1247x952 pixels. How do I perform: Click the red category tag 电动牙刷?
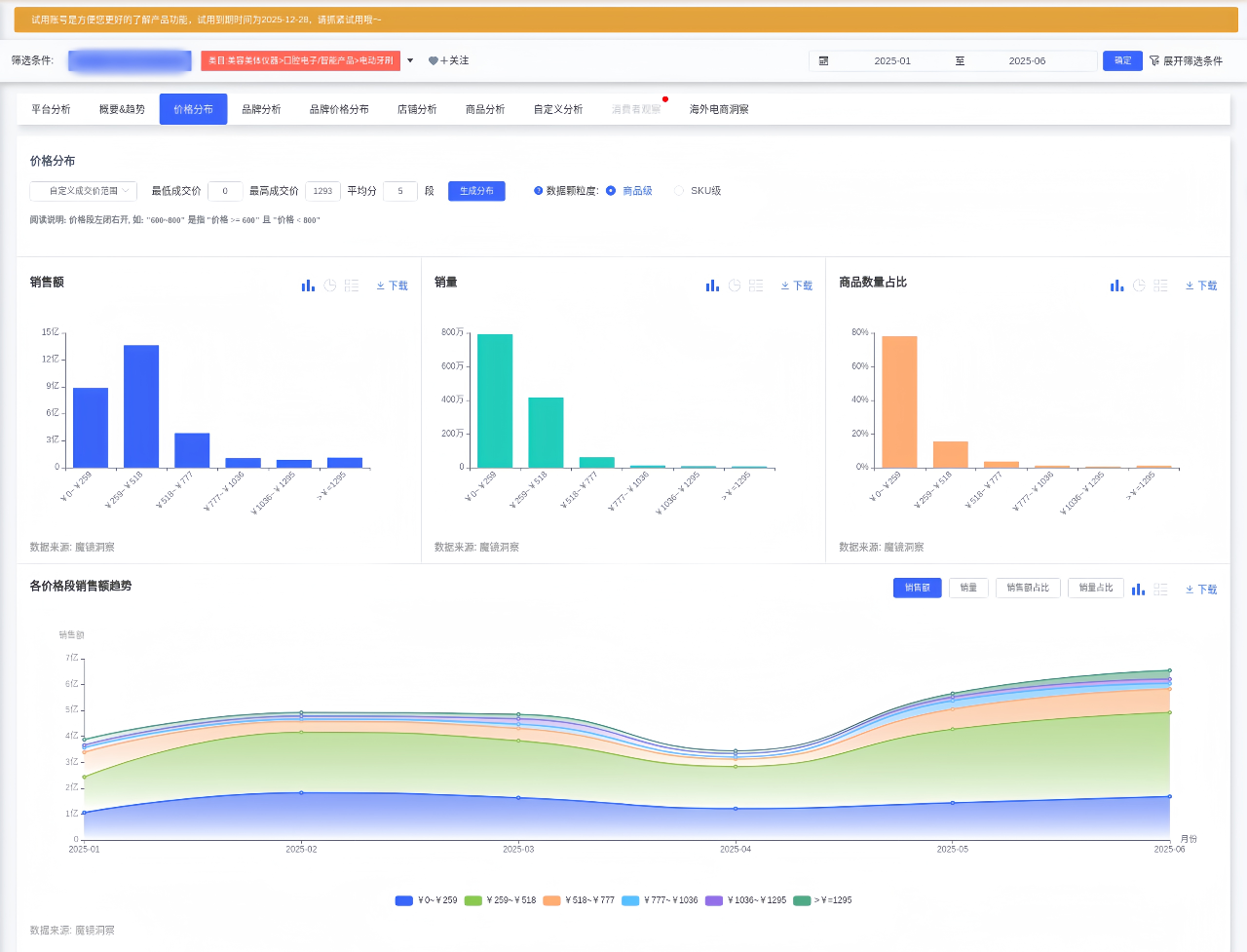[301, 60]
